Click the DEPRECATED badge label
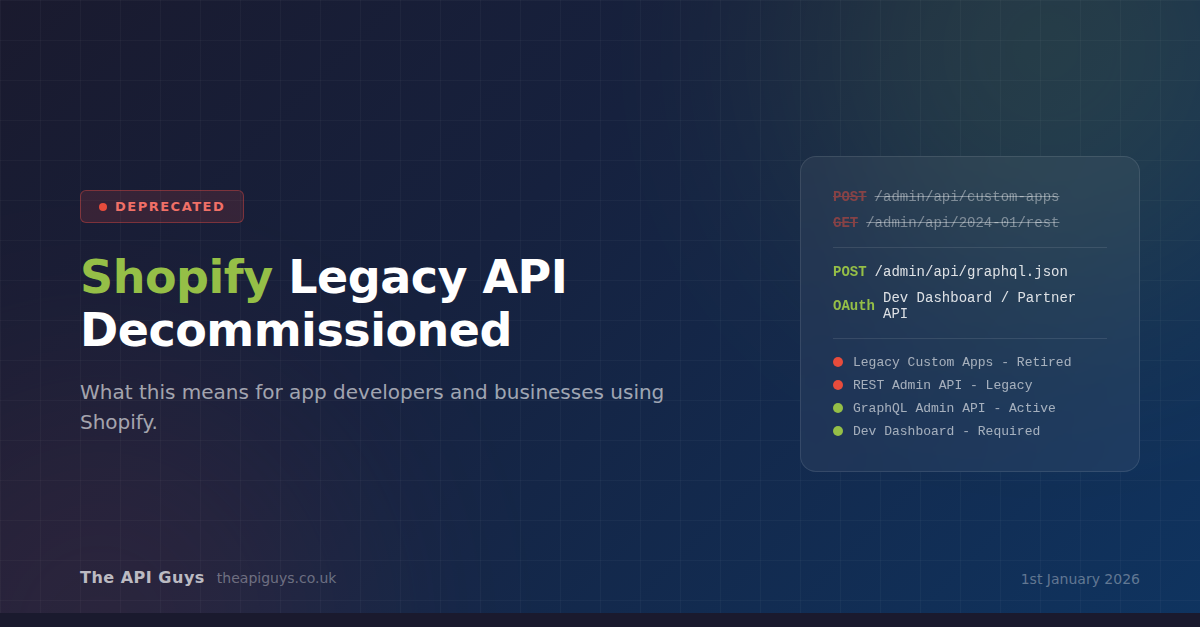The height and width of the screenshot is (627, 1200). pyautogui.click(x=169, y=207)
